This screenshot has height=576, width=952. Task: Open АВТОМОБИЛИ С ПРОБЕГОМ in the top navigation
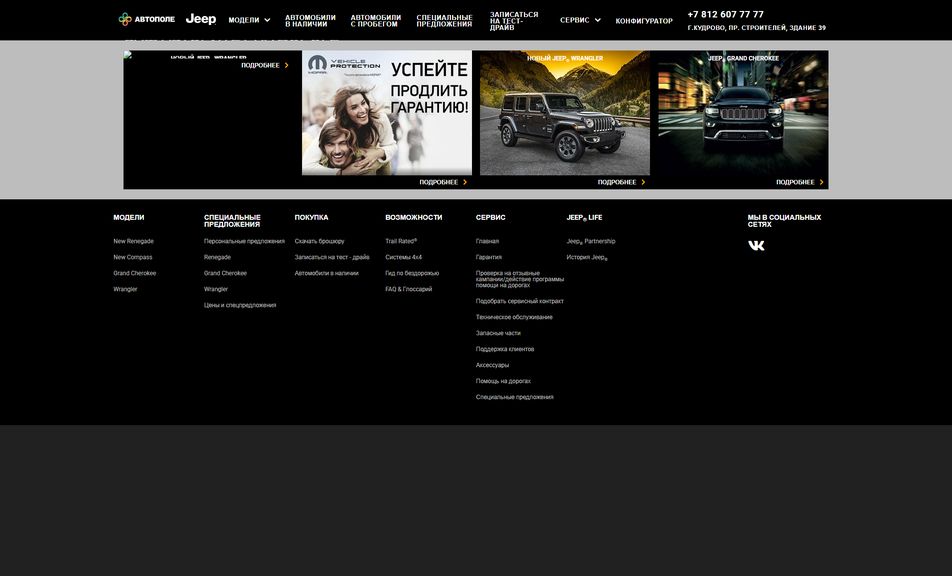tap(376, 21)
